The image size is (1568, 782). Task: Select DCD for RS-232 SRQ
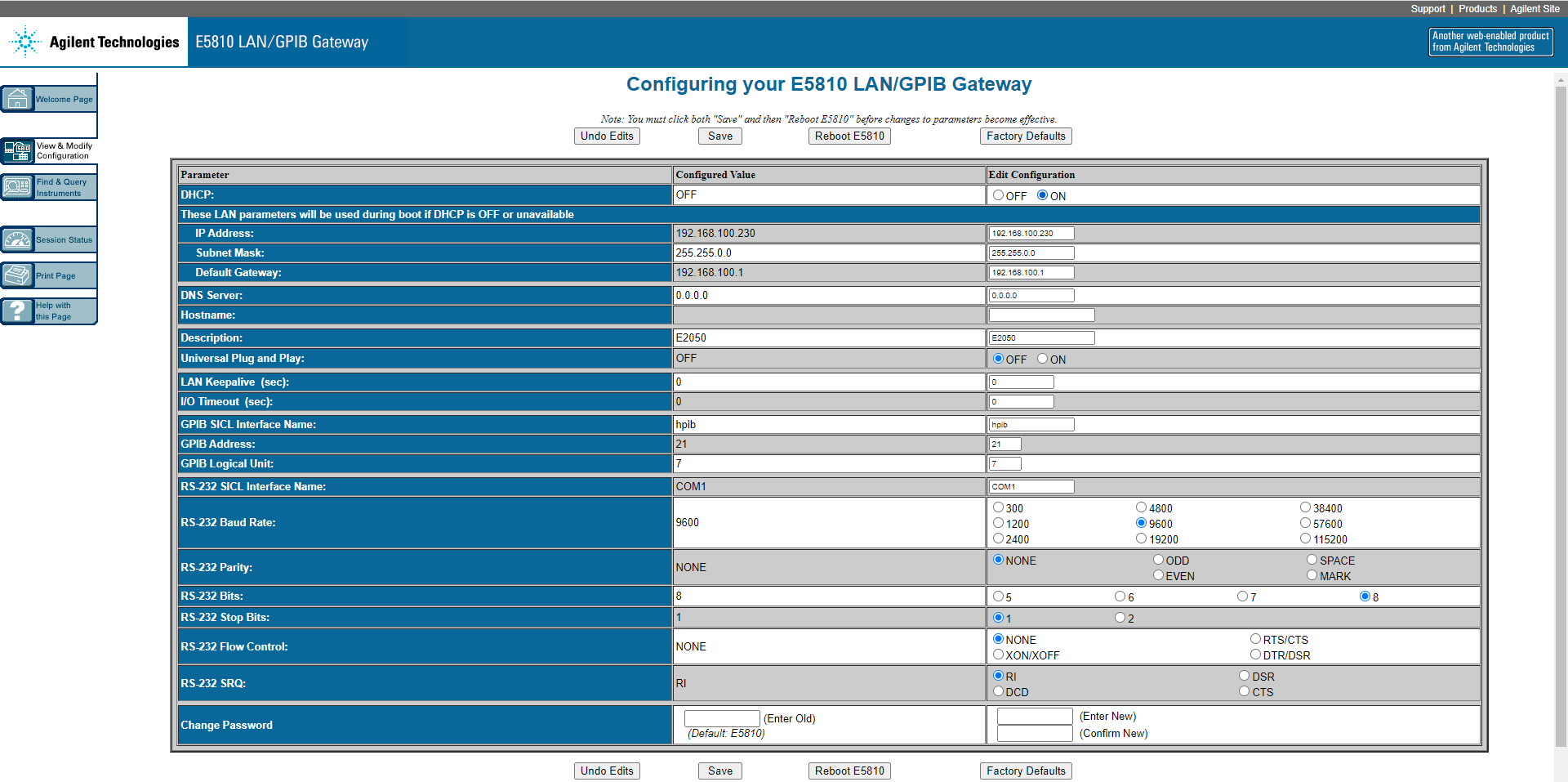click(998, 691)
